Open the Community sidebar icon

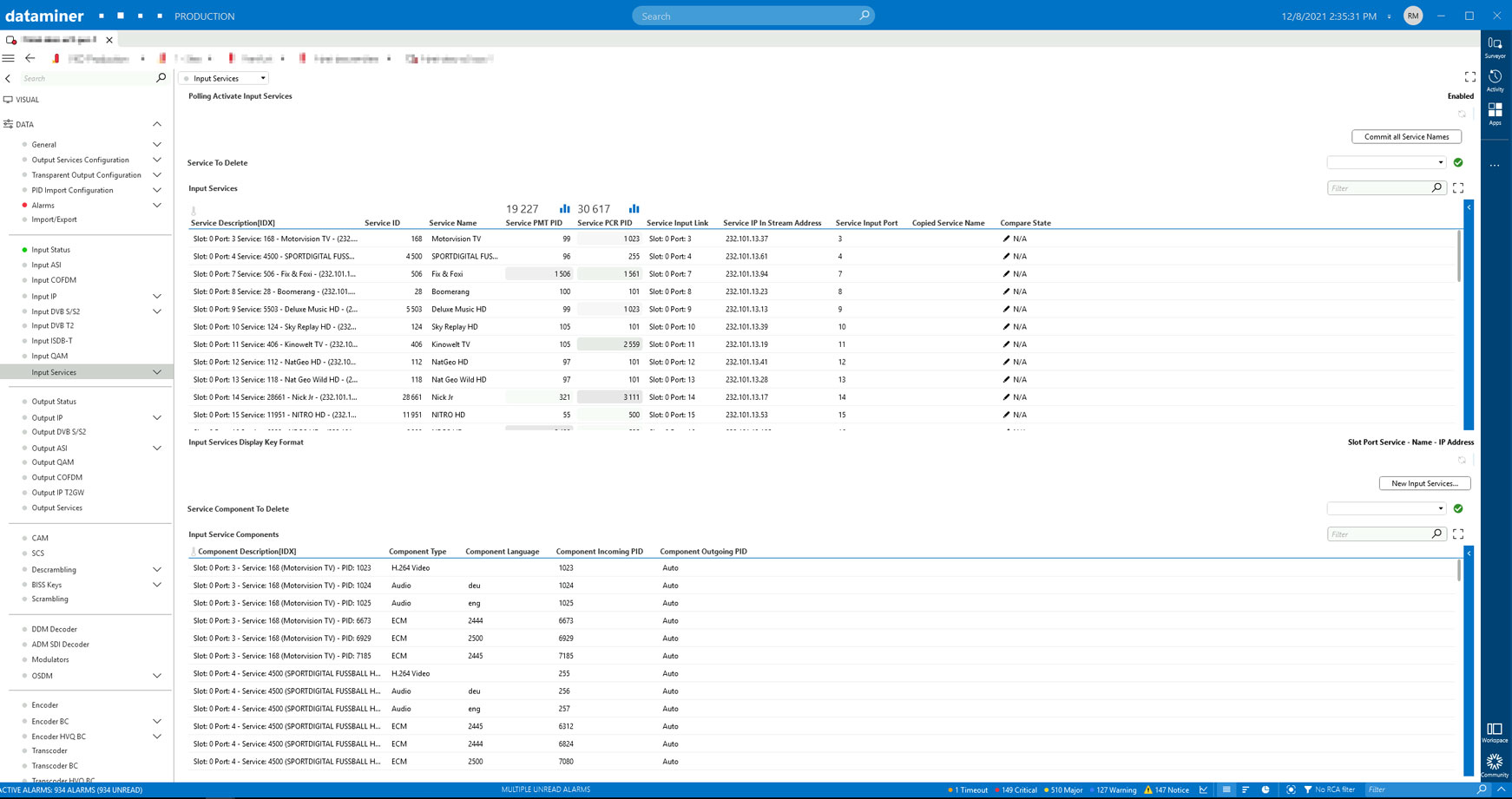pos(1495,765)
